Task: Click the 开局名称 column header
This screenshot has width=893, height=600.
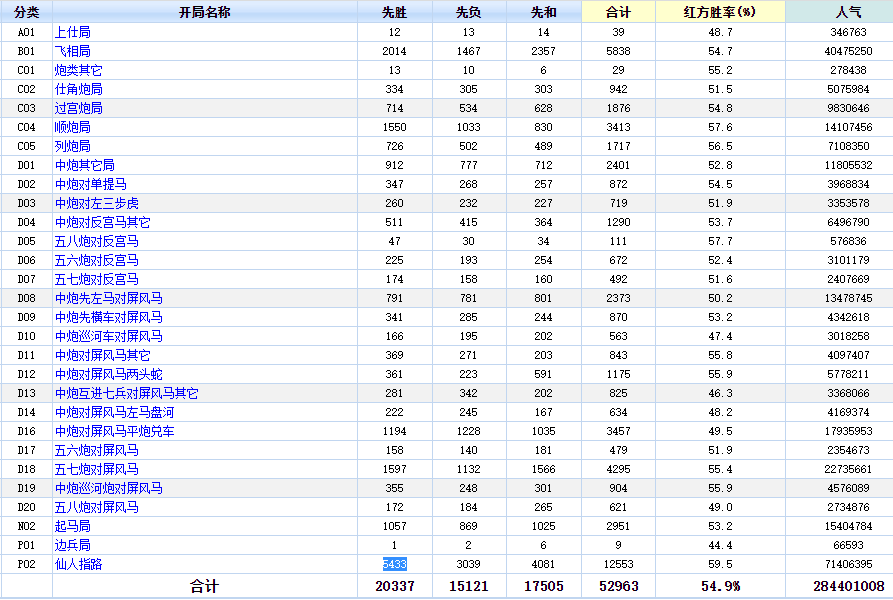Action: click(205, 12)
